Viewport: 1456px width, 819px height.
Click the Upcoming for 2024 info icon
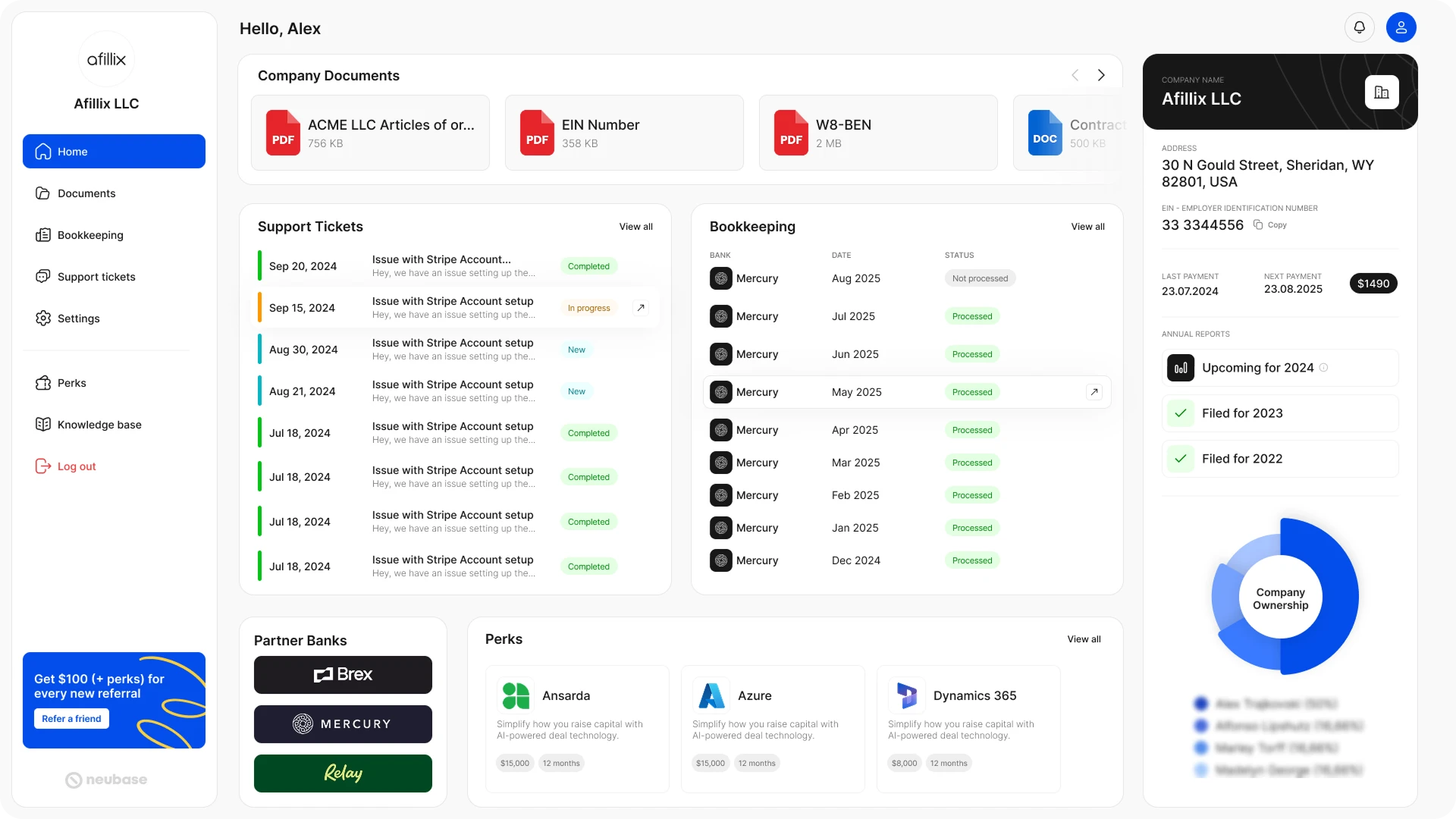1323,368
